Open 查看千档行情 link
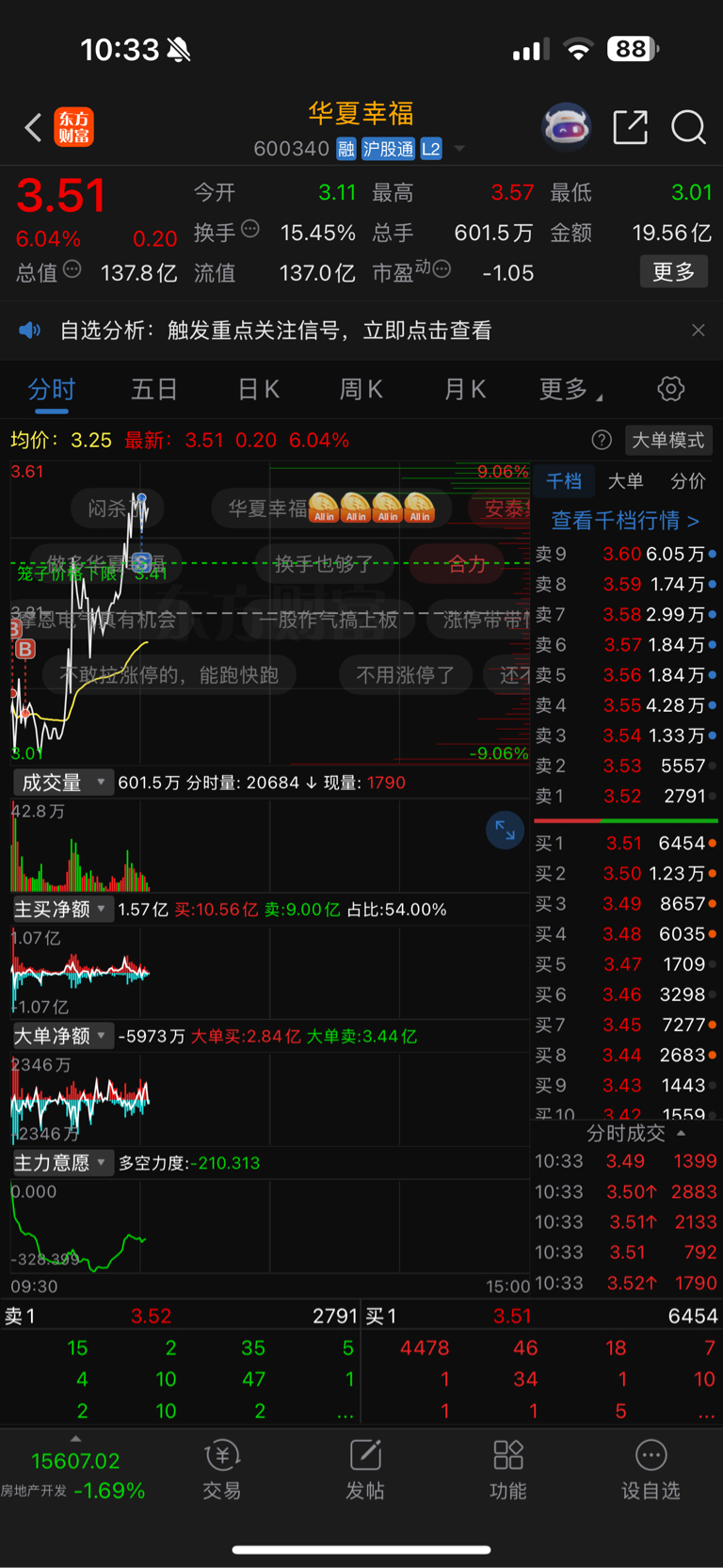Image resolution: width=723 pixels, height=1568 pixels. [625, 520]
